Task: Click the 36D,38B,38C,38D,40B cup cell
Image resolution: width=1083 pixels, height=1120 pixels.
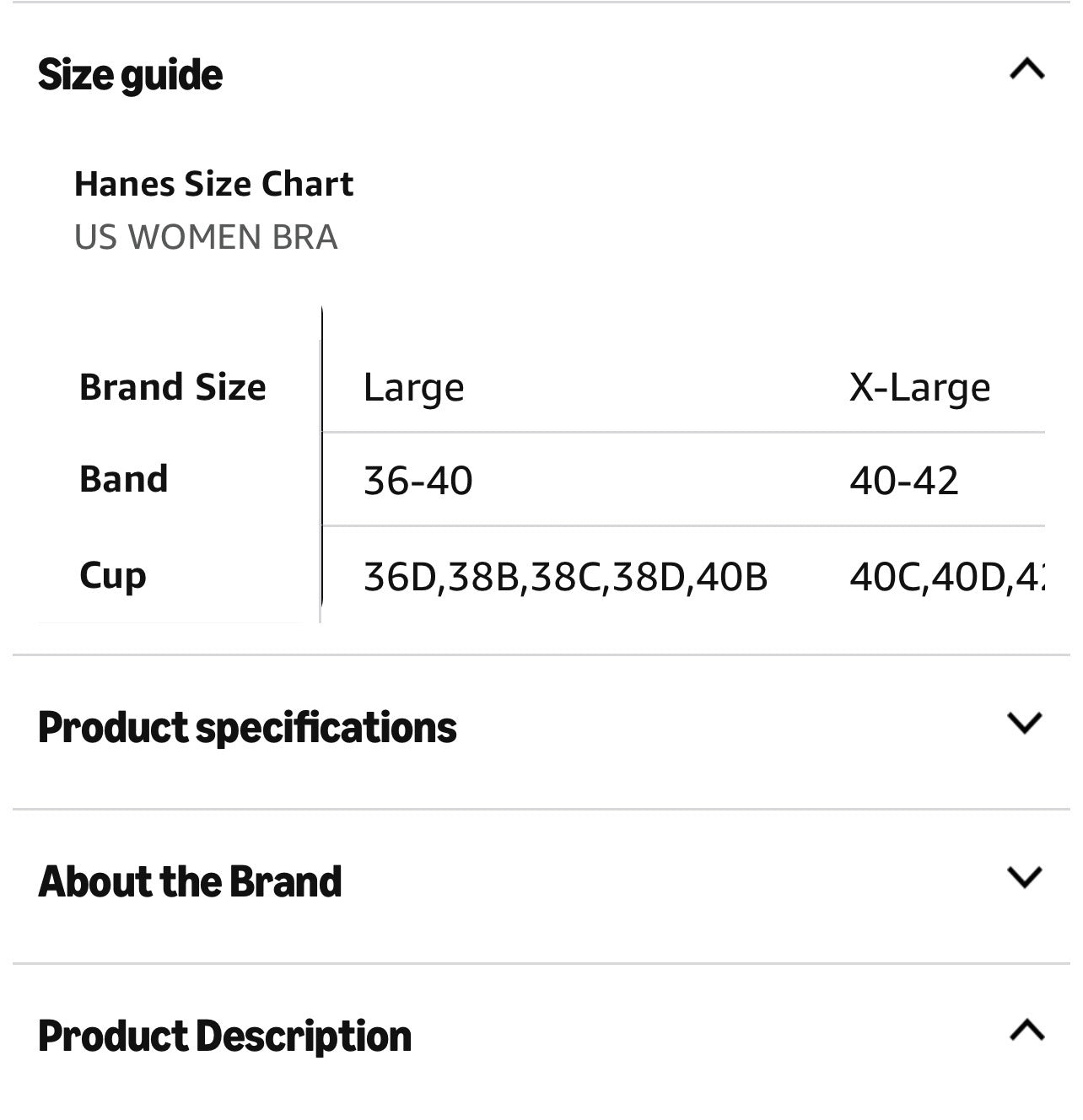Action: click(x=565, y=578)
